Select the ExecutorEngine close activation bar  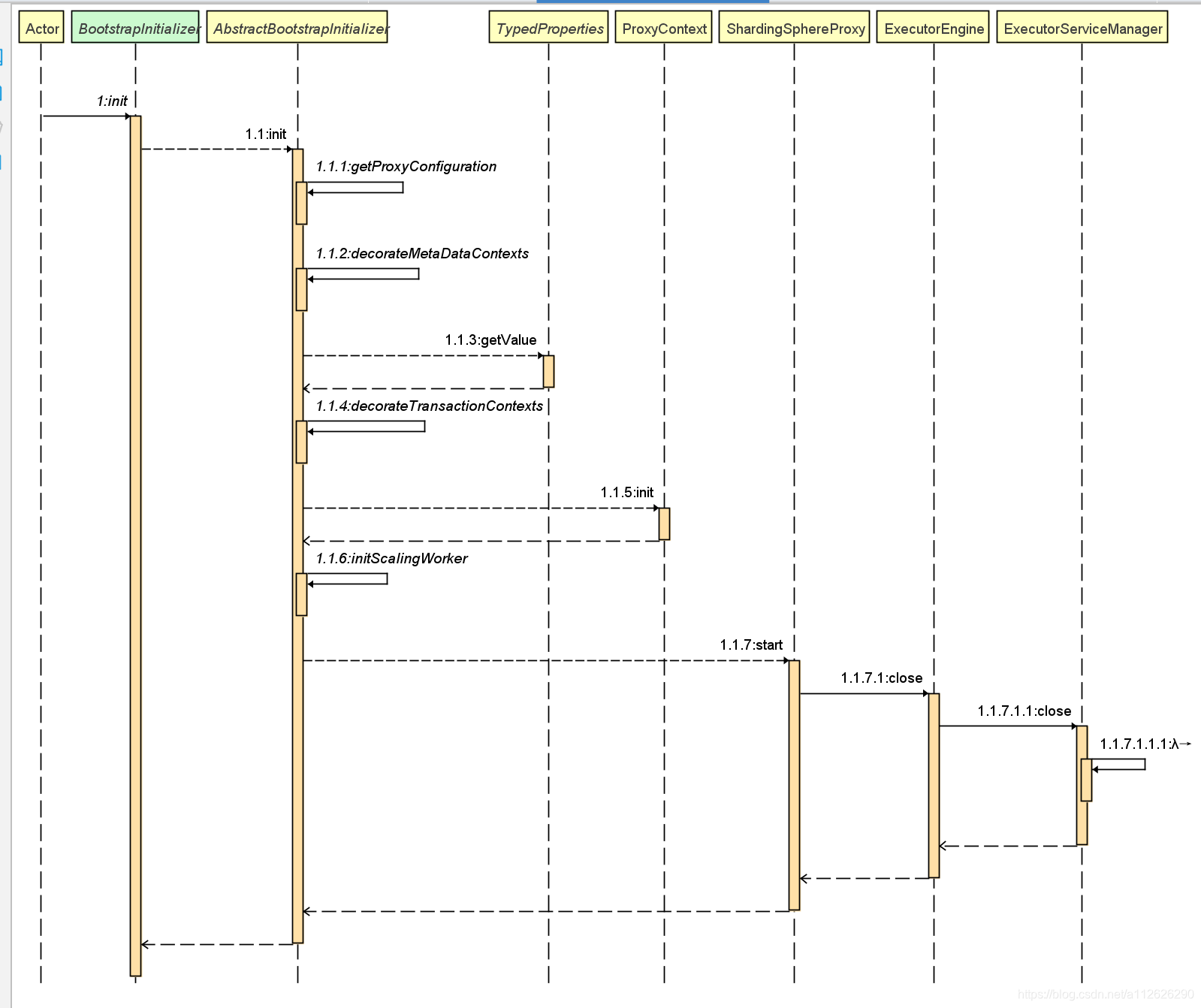click(x=934, y=786)
